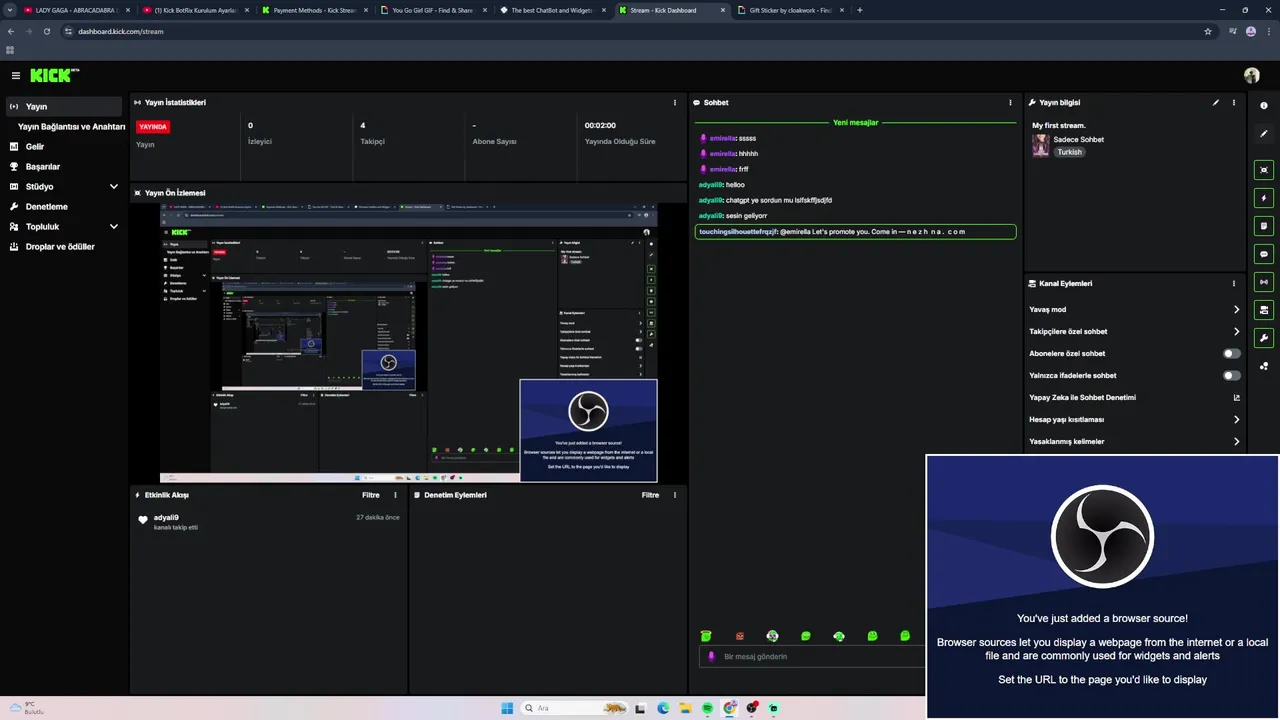The height and width of the screenshot is (720, 1280).
Task: Switch to Payment Methods - Kick Stream tab
Action: 314,10
